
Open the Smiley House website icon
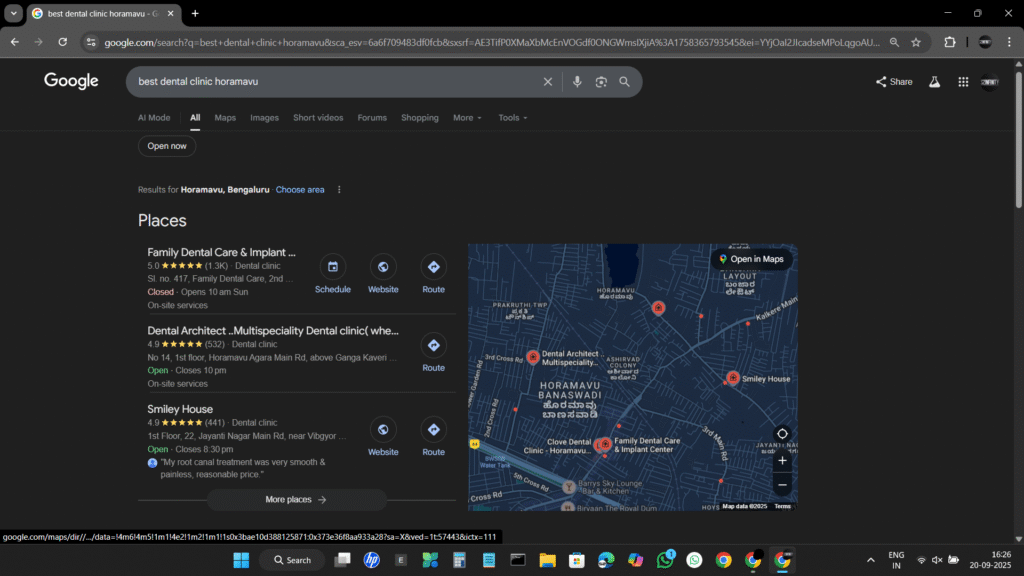click(x=383, y=436)
